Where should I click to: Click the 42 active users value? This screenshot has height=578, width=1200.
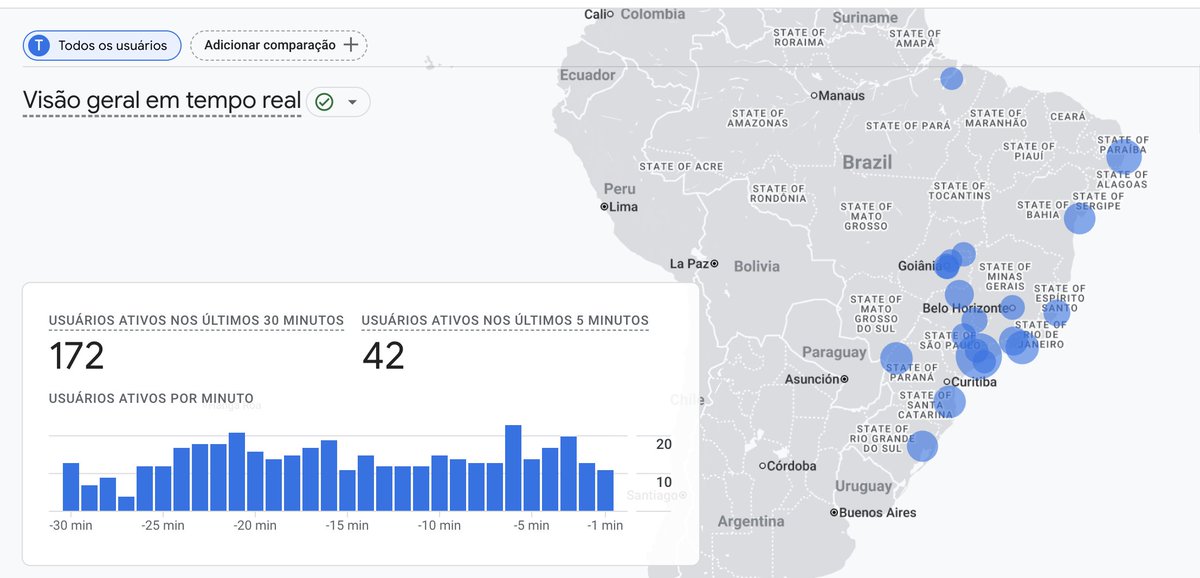pos(383,356)
